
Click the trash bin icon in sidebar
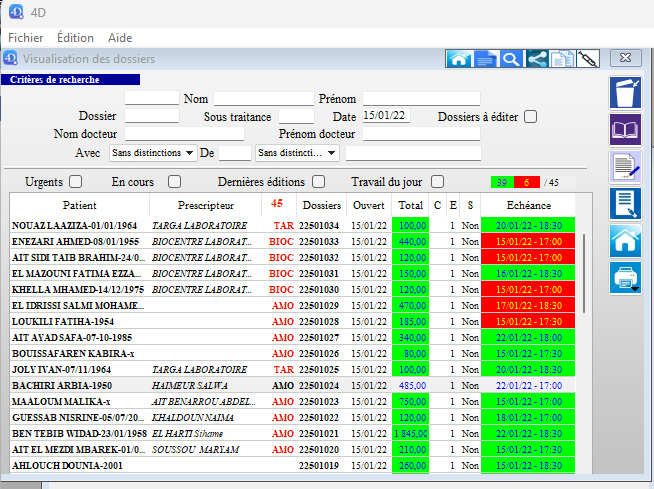click(x=625, y=93)
